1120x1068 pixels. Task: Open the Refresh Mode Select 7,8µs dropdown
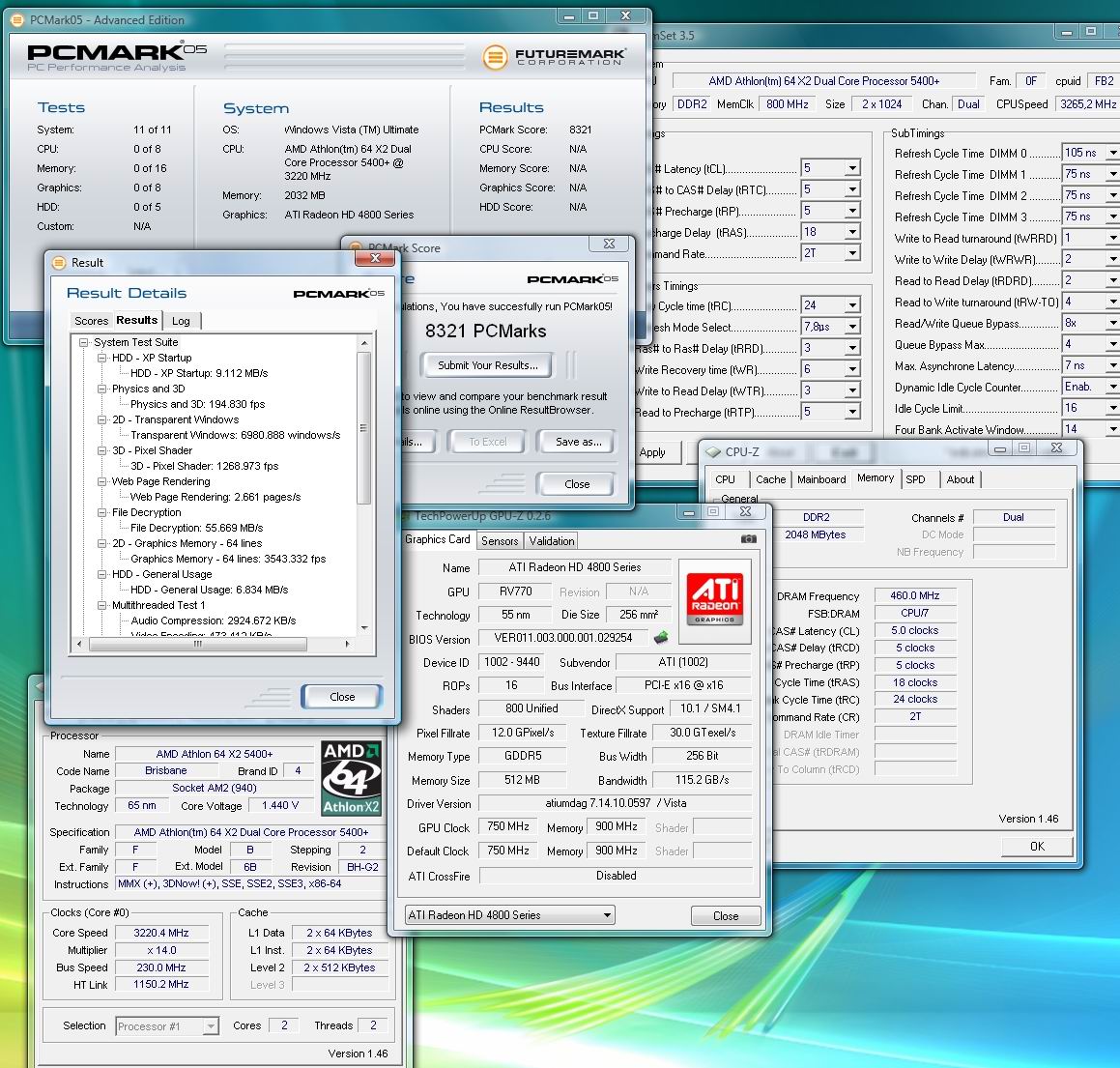pos(852,328)
